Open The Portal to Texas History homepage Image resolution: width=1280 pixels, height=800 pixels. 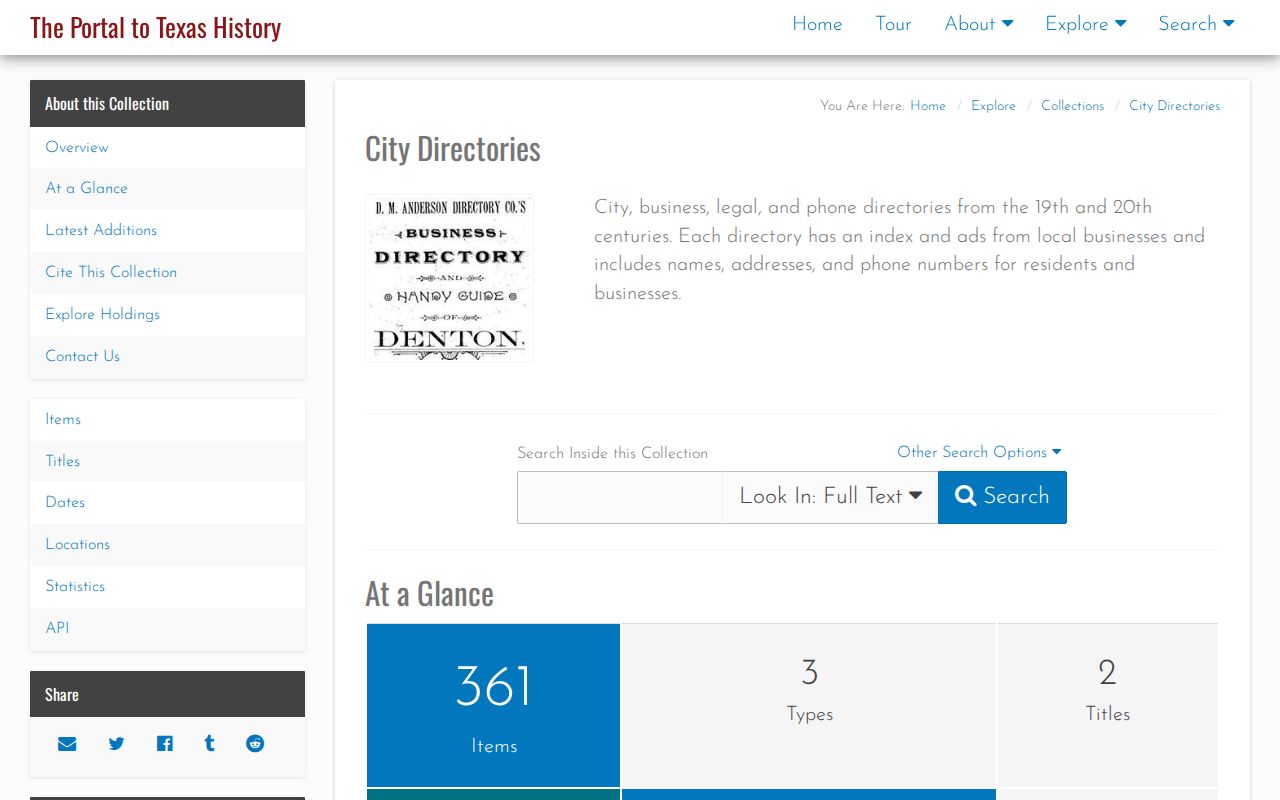click(x=155, y=27)
